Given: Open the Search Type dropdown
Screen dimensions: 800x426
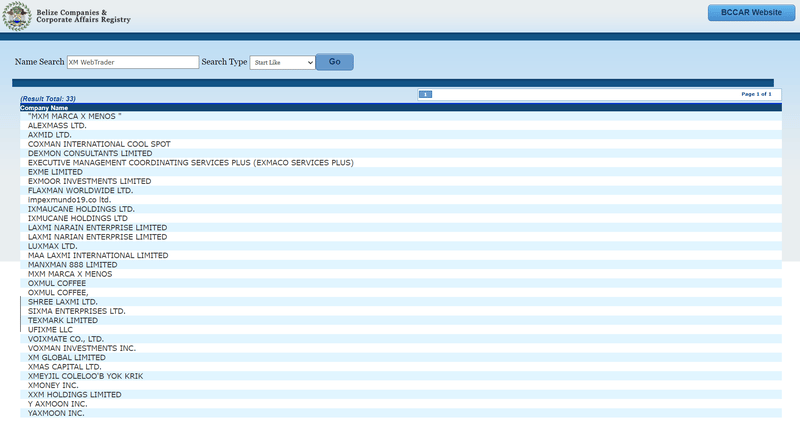Looking at the screenshot, I should coord(282,62).
